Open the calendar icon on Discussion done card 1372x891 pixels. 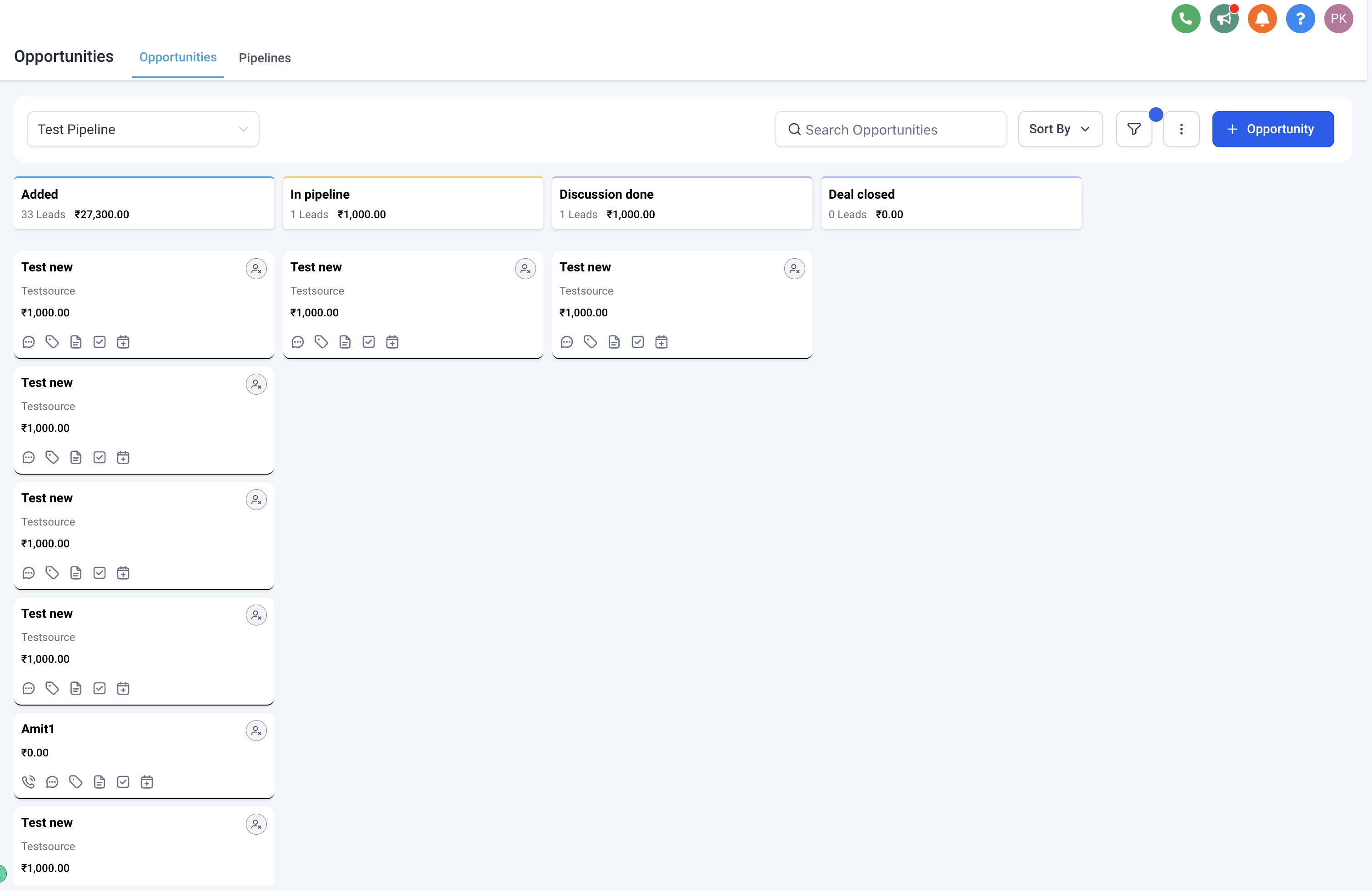(661, 342)
